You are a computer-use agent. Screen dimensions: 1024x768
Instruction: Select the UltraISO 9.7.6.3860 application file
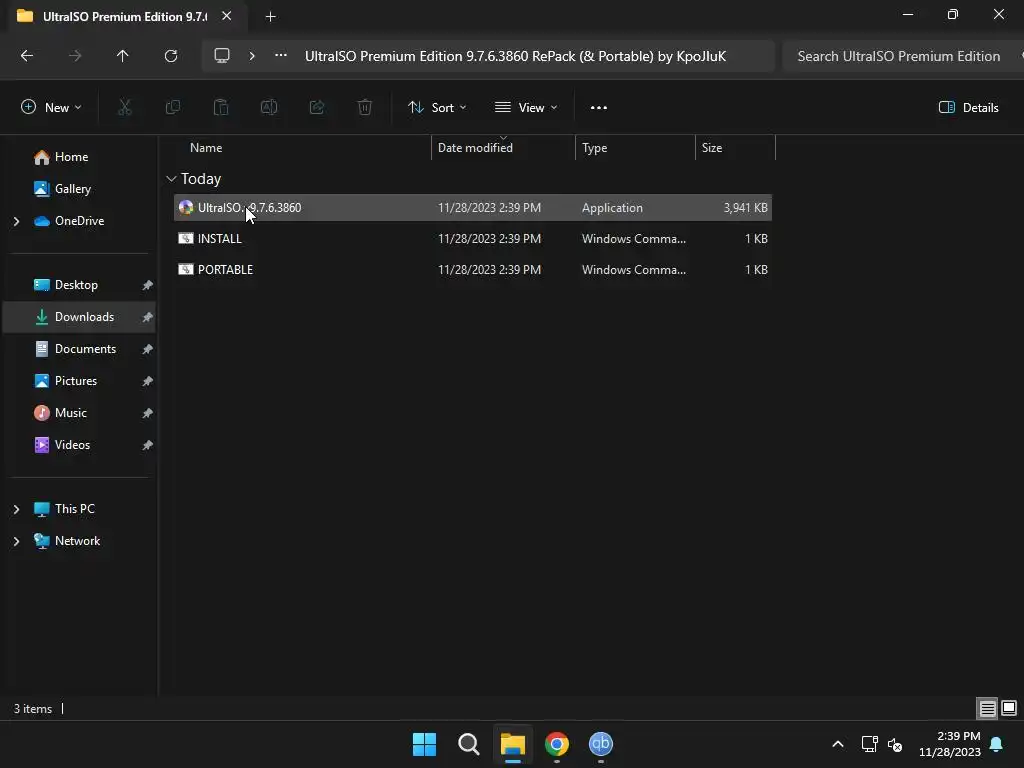click(x=473, y=208)
